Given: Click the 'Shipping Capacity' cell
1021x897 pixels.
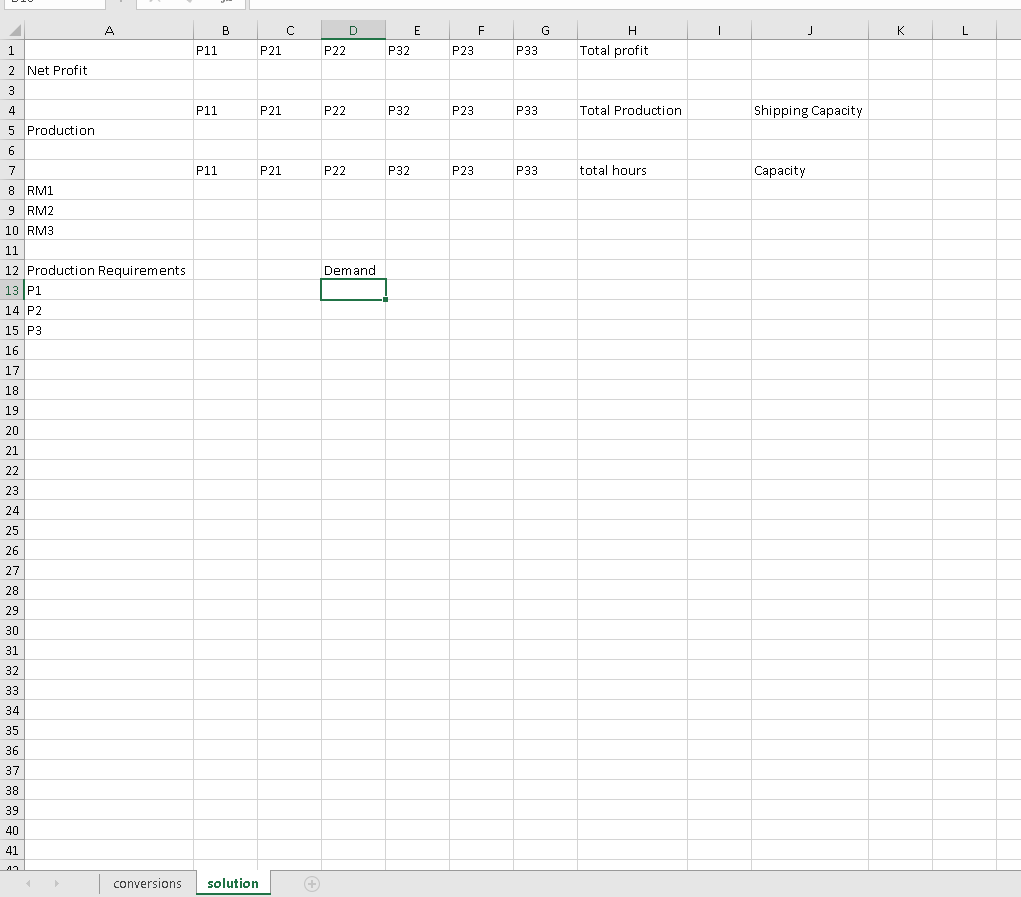Looking at the screenshot, I should tap(809, 110).
